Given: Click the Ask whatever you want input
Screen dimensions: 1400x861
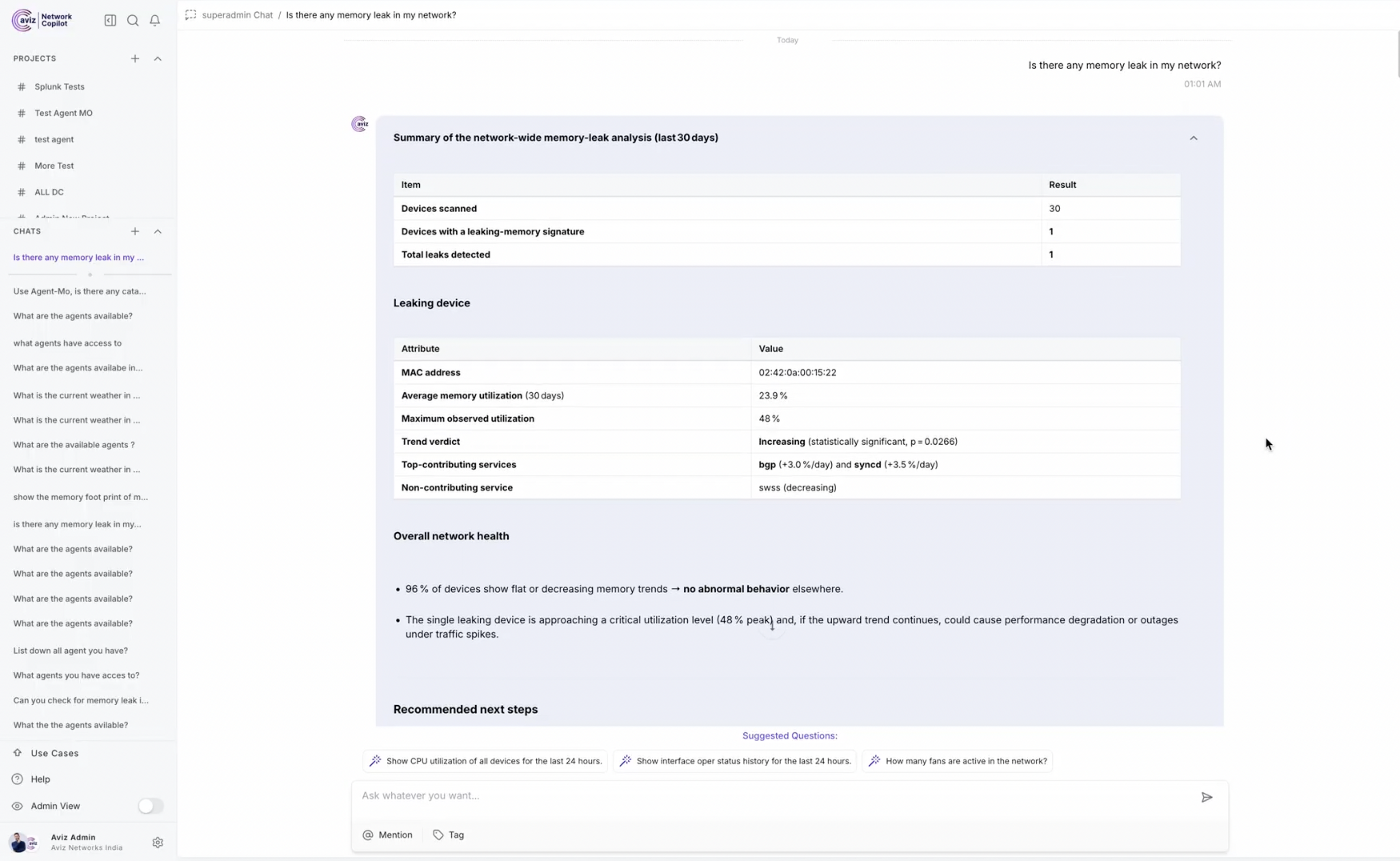Looking at the screenshot, I should pos(683,796).
